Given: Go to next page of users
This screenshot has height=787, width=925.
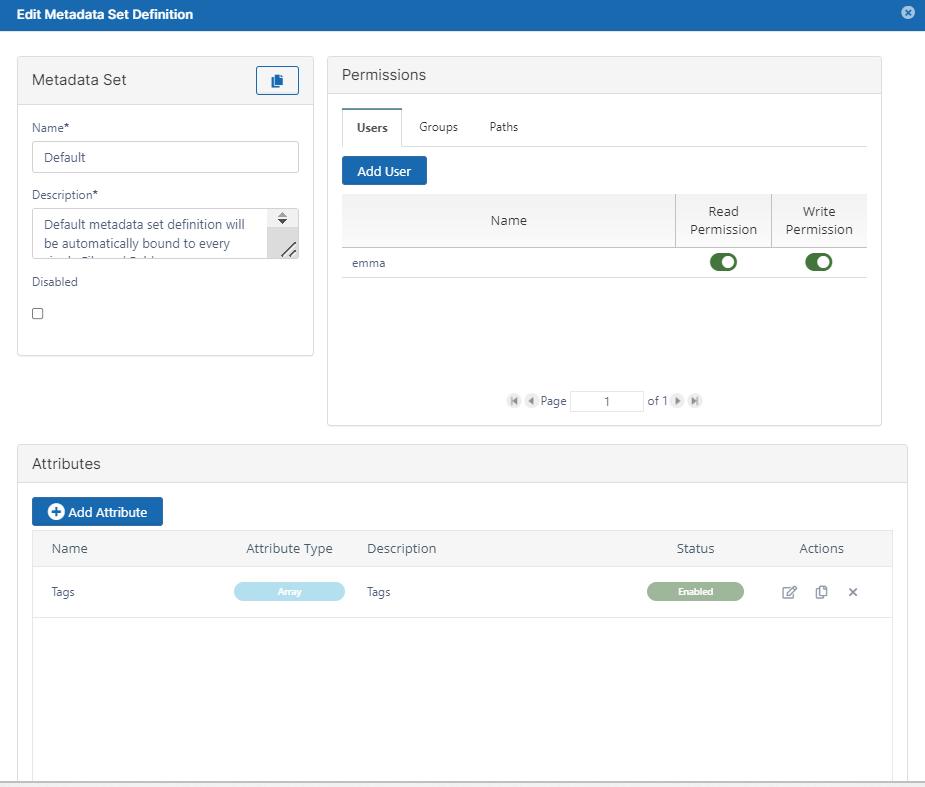Looking at the screenshot, I should point(678,401).
